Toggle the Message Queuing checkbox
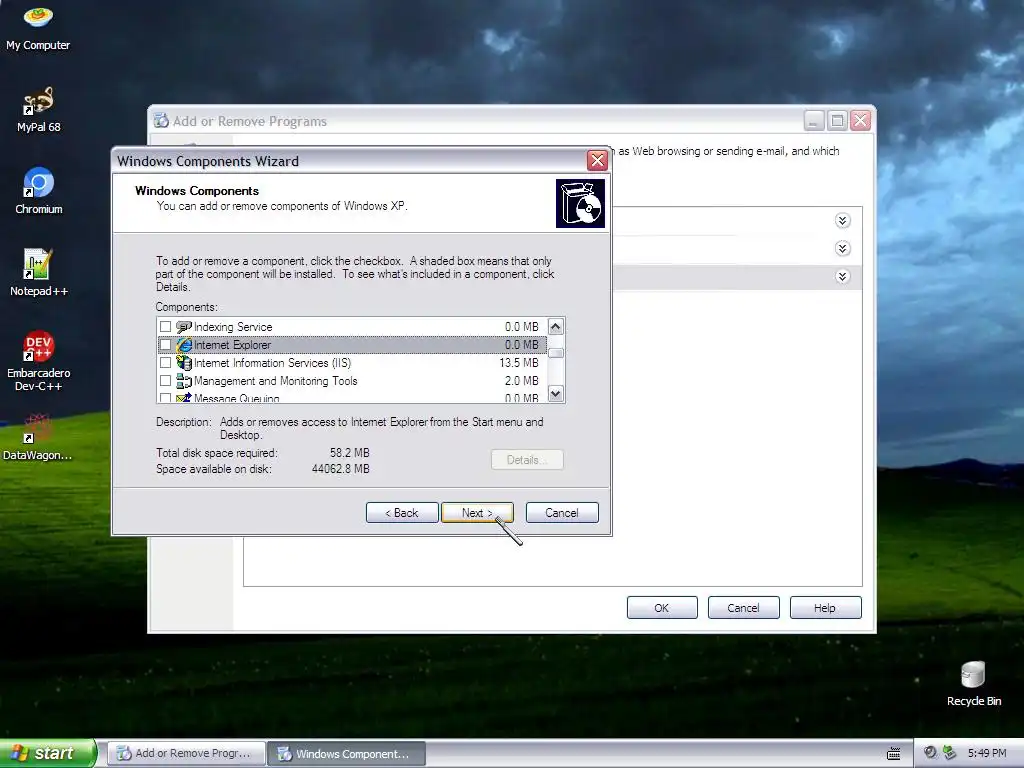 point(165,398)
